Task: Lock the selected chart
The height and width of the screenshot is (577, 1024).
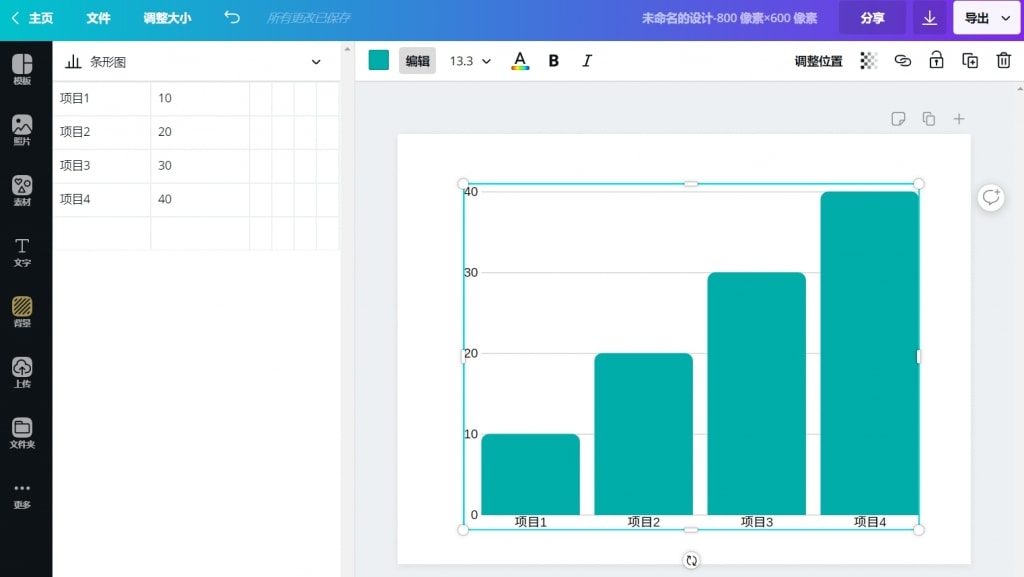Action: pos(936,60)
